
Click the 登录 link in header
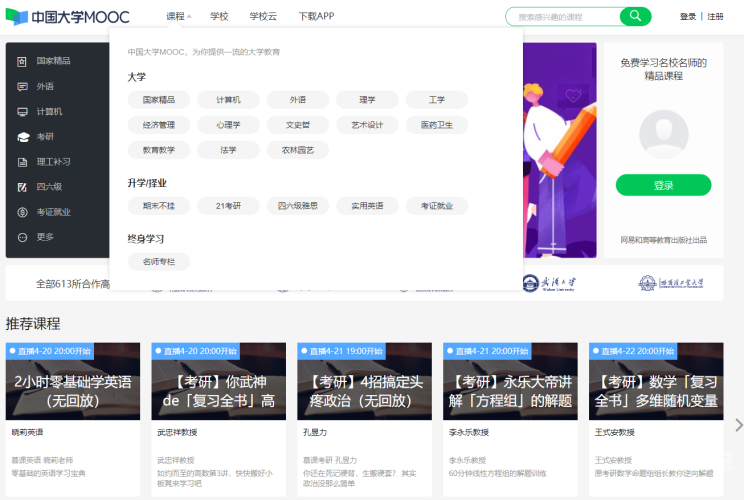(688, 17)
